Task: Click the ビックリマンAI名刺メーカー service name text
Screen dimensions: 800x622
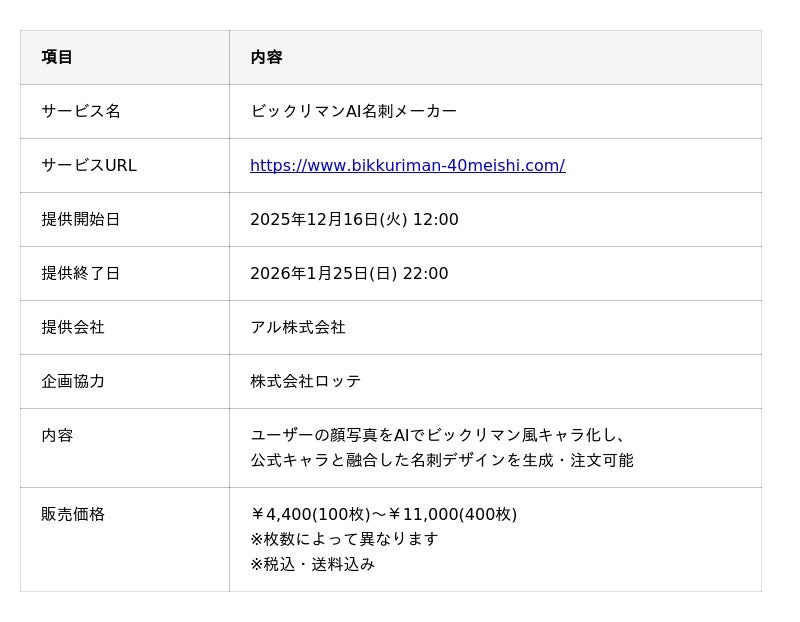Action: tap(353, 111)
